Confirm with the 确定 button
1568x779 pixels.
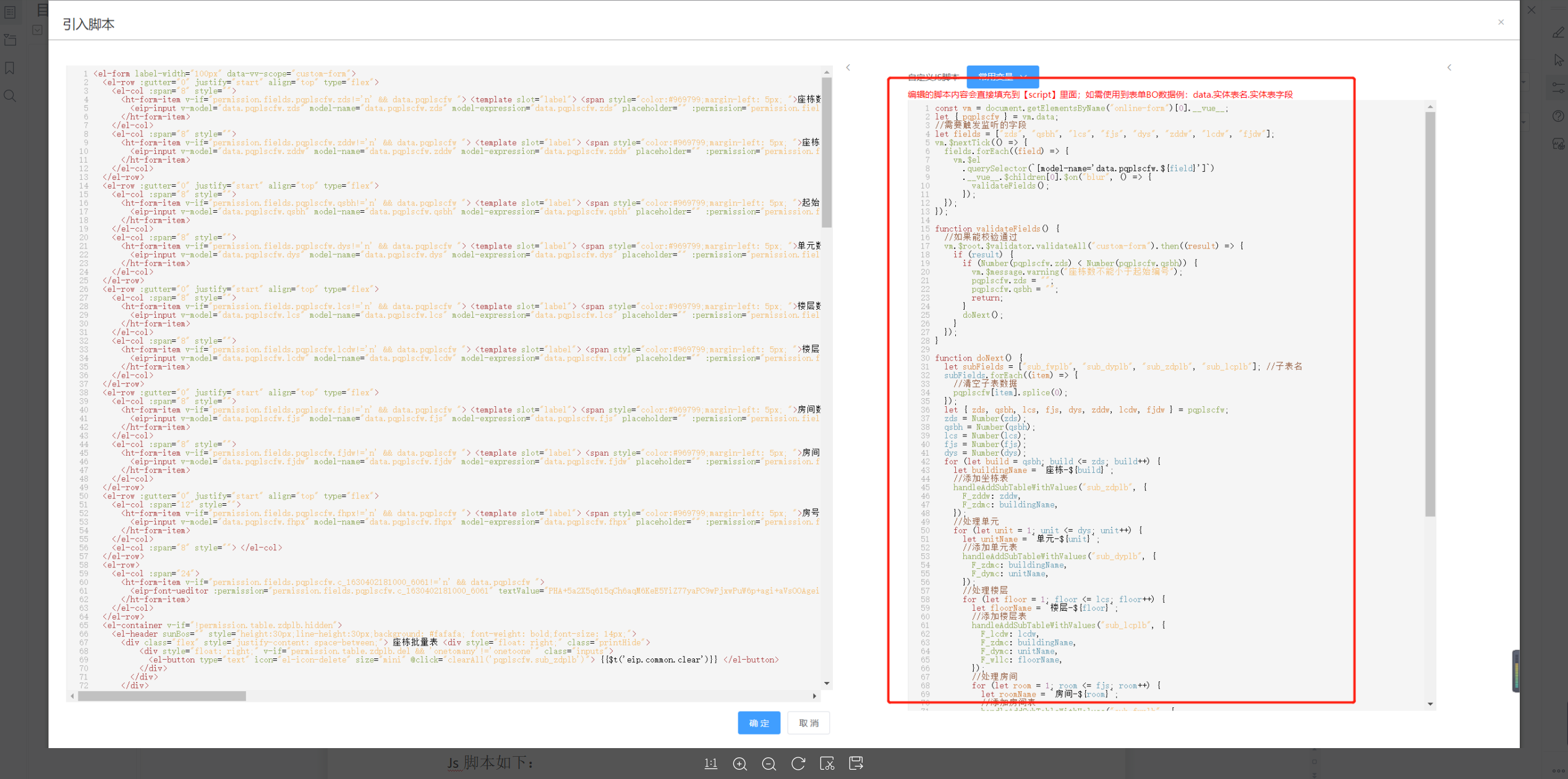pos(759,723)
